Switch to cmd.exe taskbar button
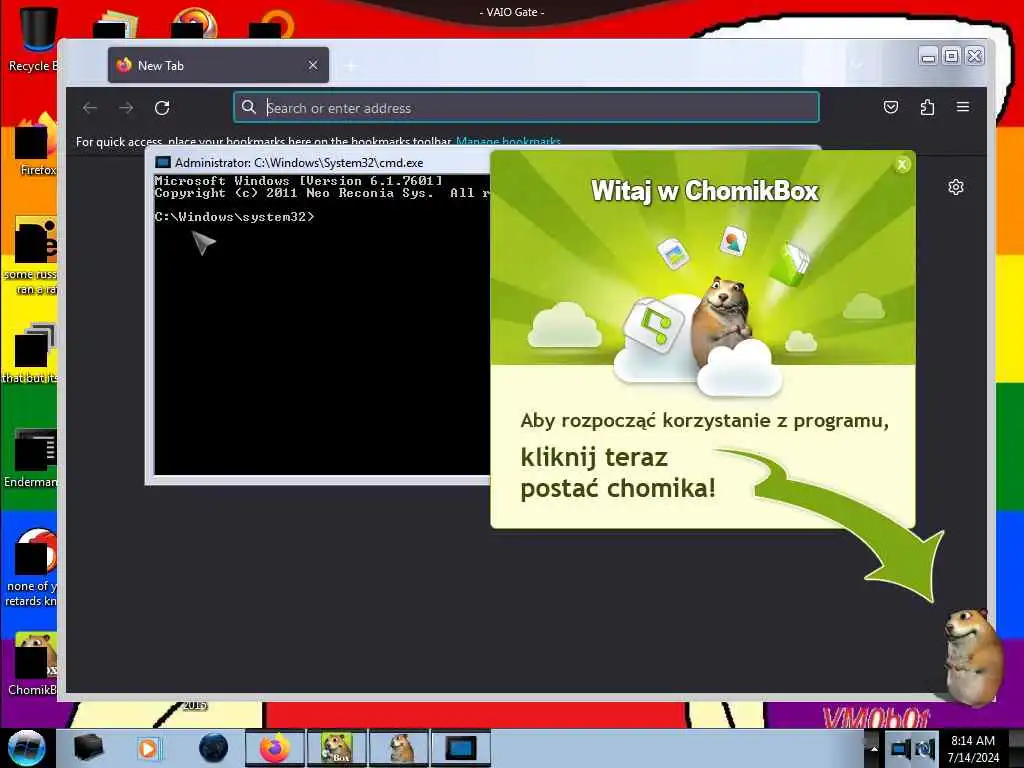 tap(461, 748)
